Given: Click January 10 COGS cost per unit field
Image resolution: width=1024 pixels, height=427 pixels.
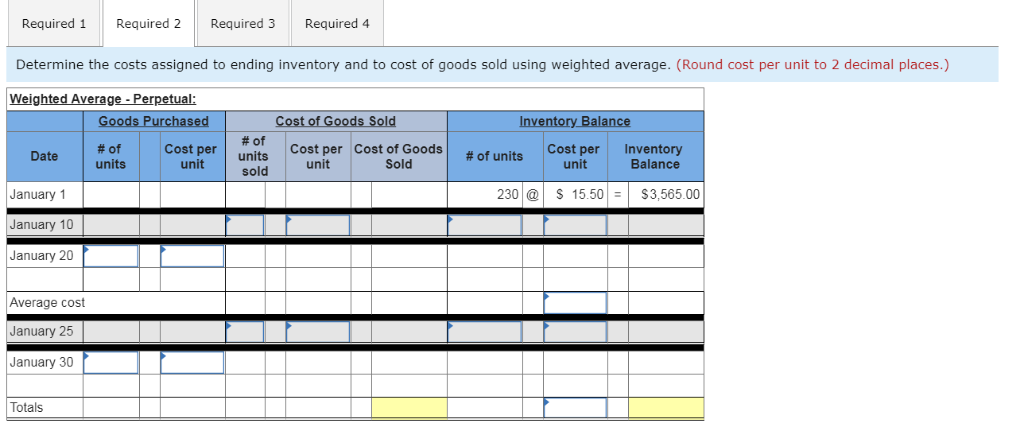Looking at the screenshot, I should [x=318, y=225].
